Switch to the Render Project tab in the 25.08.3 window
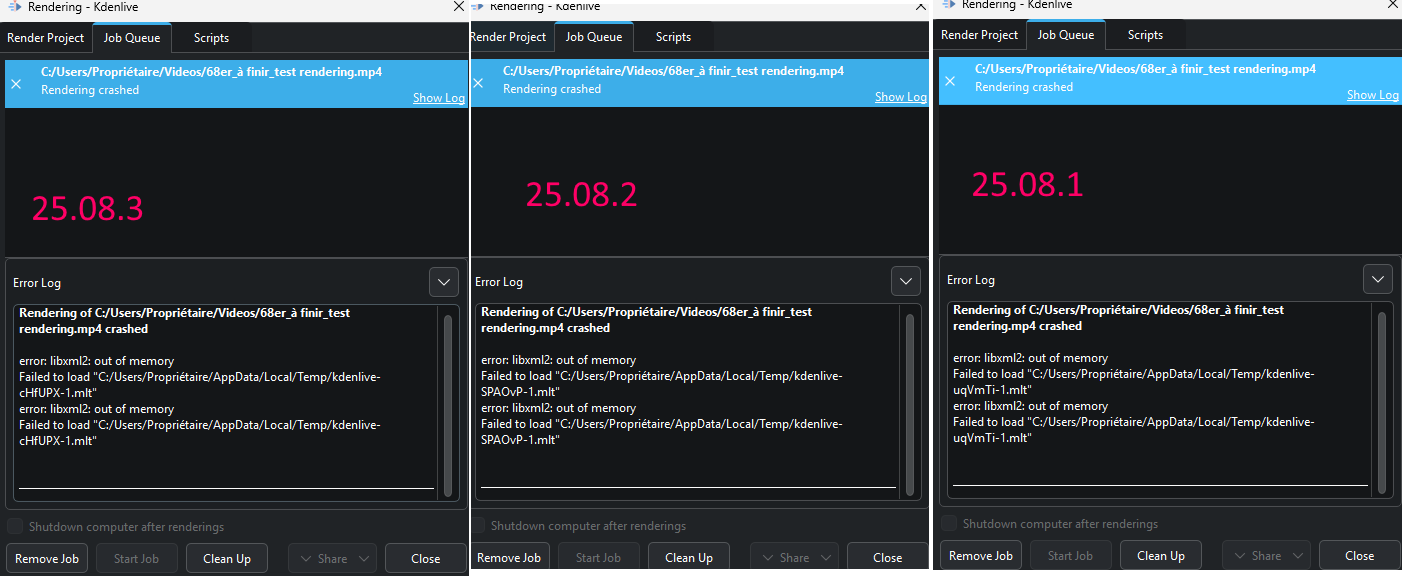 (x=46, y=38)
